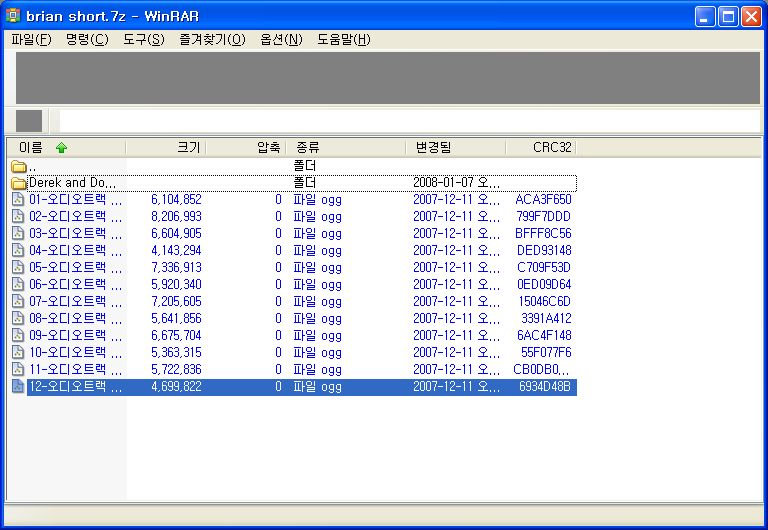Click the size value 4,143,294
Image resolution: width=768 pixels, height=530 pixels.
click(176, 250)
